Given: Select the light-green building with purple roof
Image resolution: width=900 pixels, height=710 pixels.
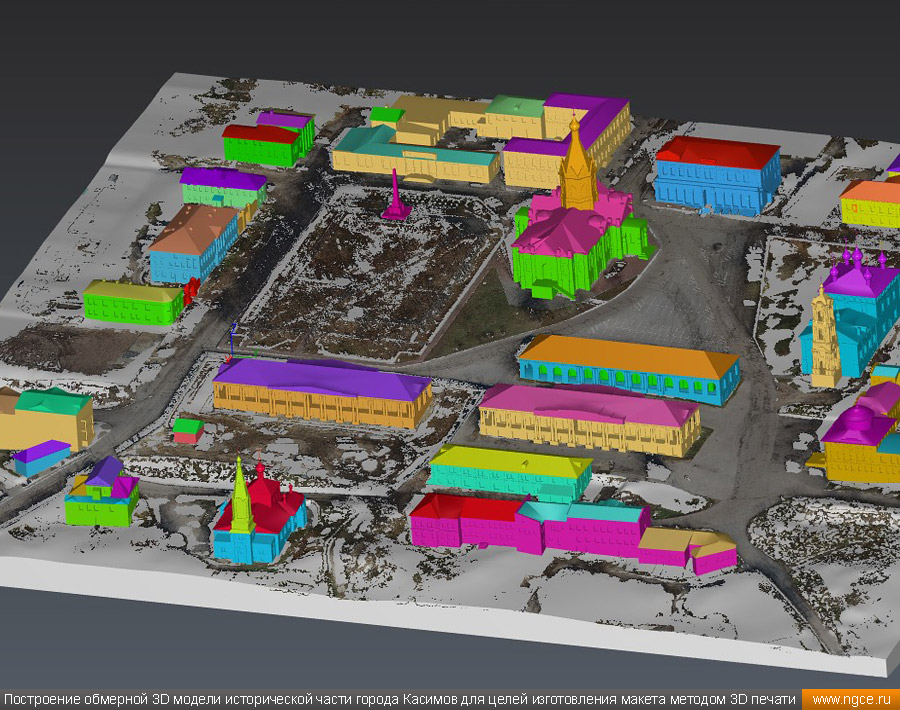Looking at the screenshot, I should click(223, 189).
